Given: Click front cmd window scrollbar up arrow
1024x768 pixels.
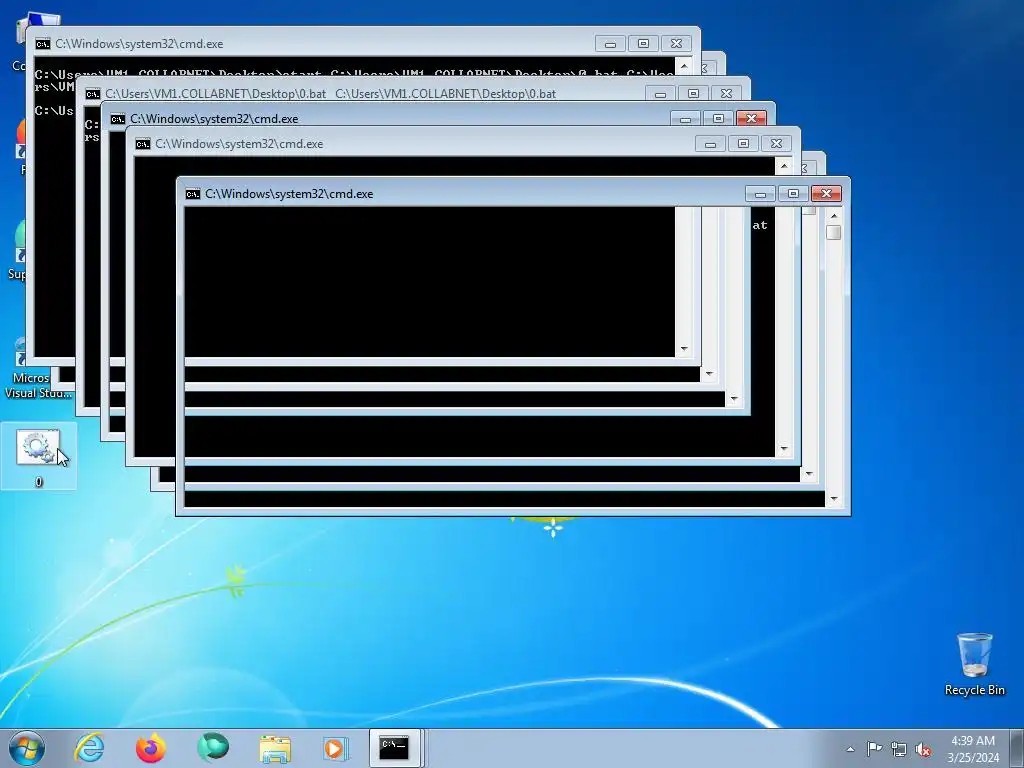Looking at the screenshot, I should point(833,216).
